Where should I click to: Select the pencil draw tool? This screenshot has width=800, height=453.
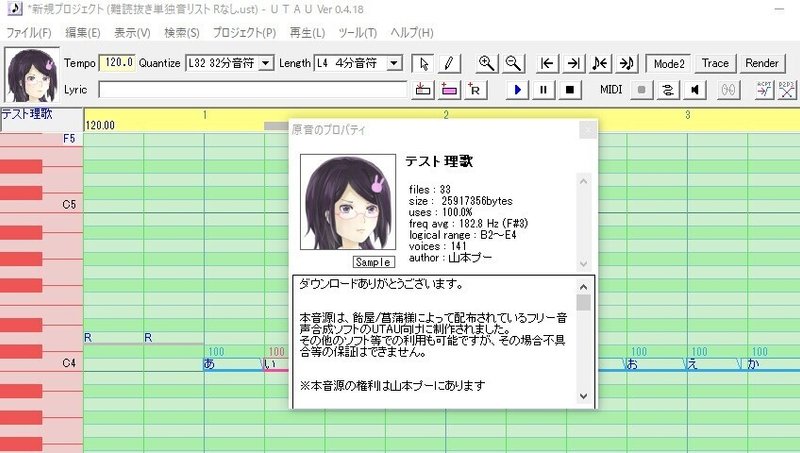coord(449,63)
